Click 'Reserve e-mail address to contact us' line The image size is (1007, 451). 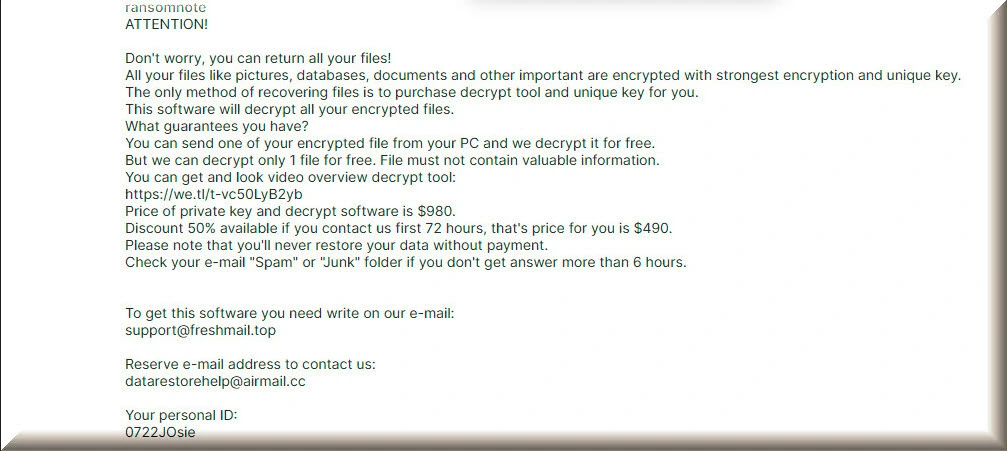coord(250,364)
